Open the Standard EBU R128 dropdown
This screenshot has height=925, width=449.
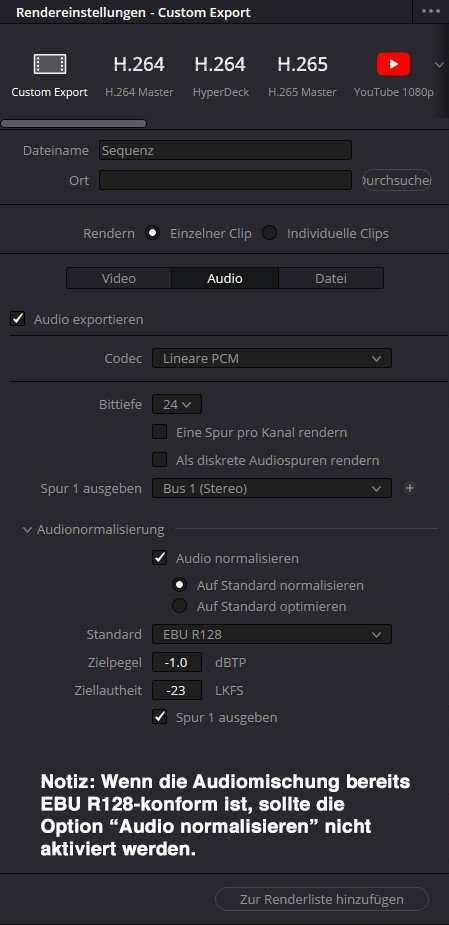click(272, 634)
